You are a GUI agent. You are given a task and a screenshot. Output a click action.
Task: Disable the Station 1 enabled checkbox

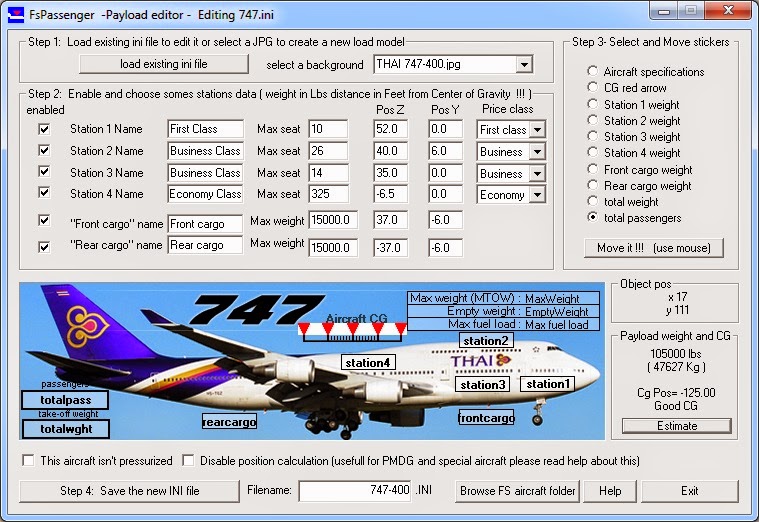44,129
